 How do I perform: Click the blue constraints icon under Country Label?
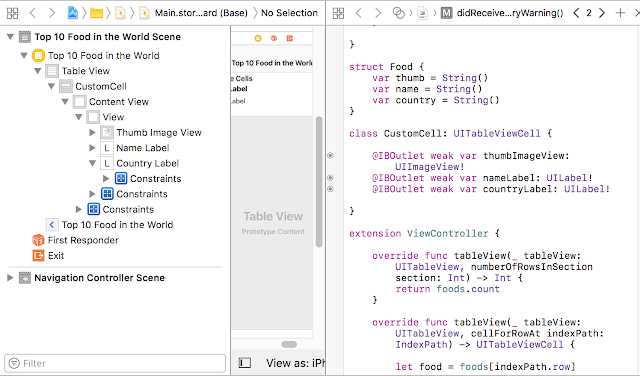click(121, 178)
